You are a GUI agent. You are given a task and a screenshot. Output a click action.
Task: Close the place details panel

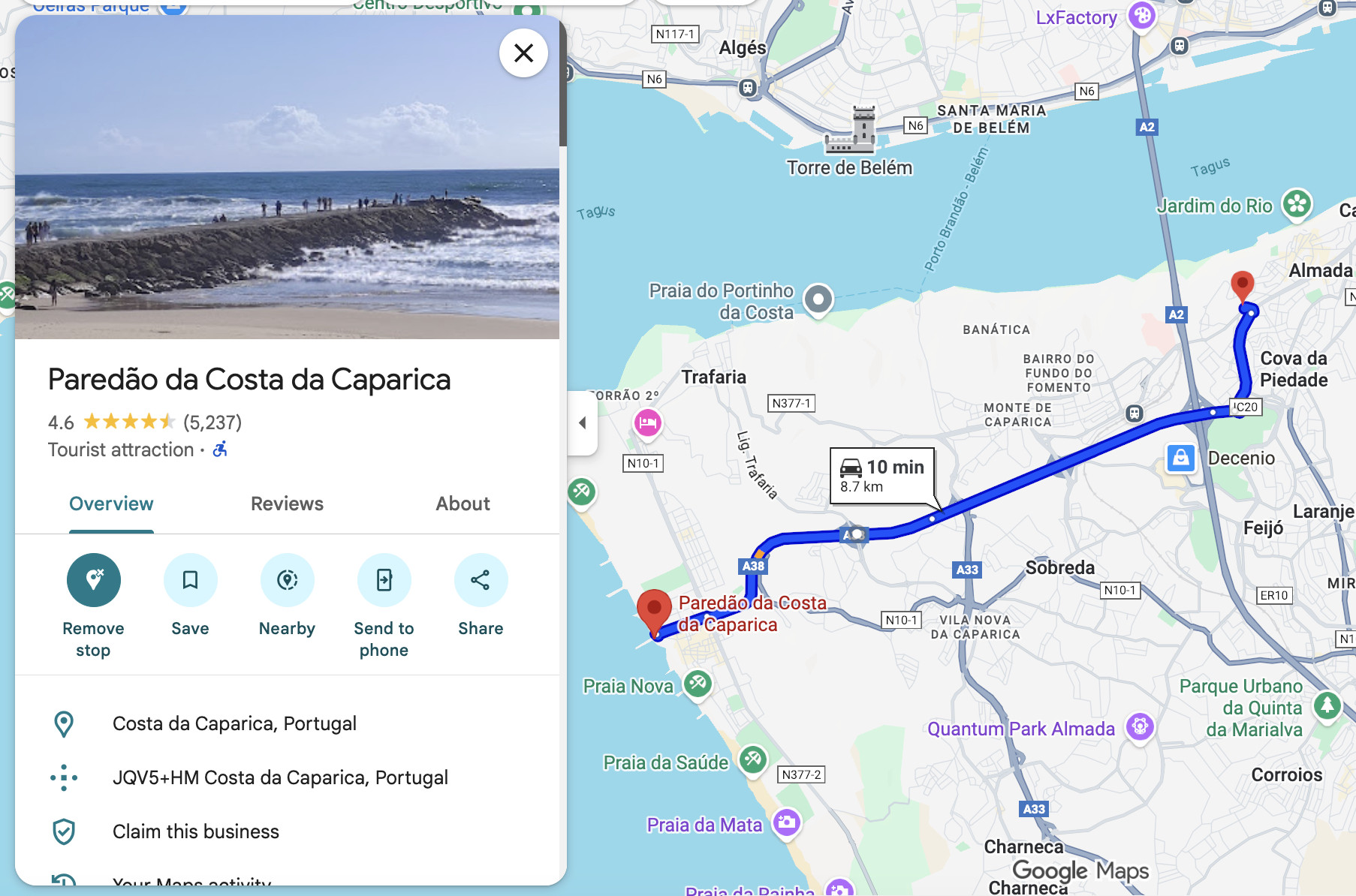click(x=523, y=53)
